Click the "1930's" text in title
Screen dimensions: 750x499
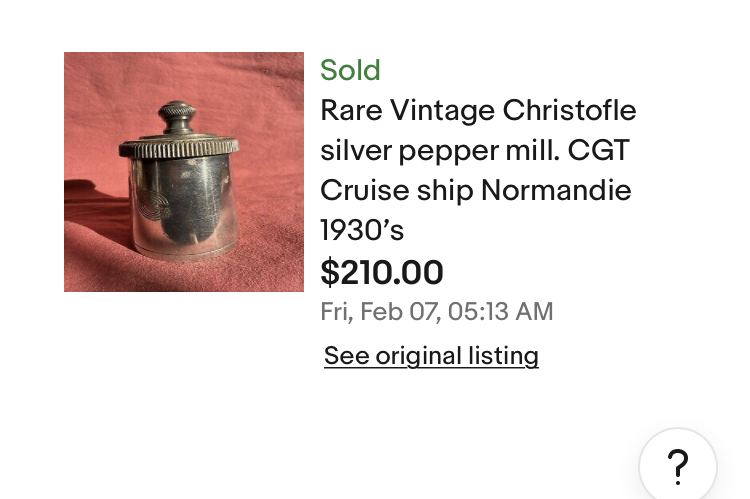click(362, 230)
